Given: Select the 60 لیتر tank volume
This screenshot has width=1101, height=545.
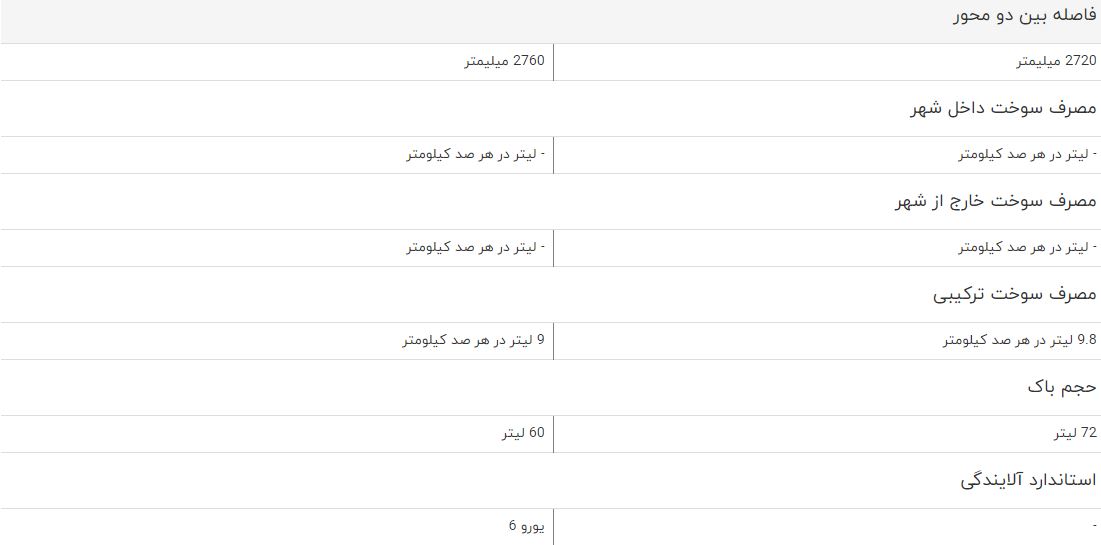Looking at the screenshot, I should [523, 434].
